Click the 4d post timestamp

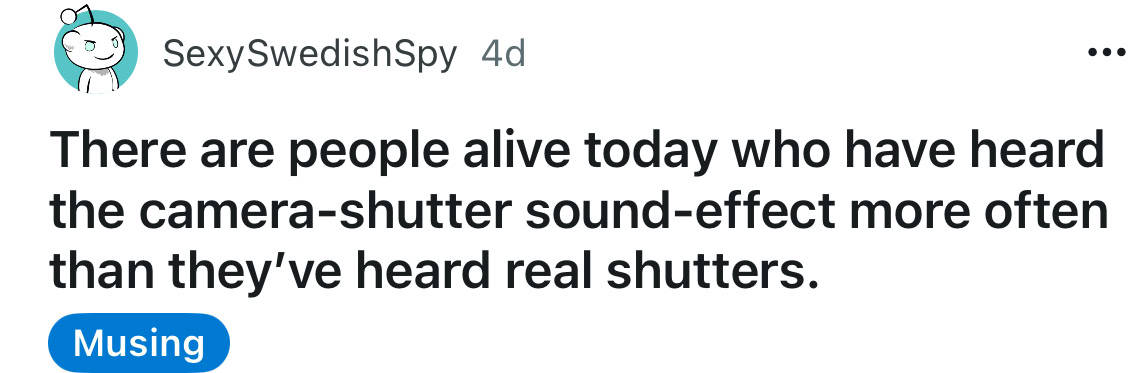click(504, 55)
